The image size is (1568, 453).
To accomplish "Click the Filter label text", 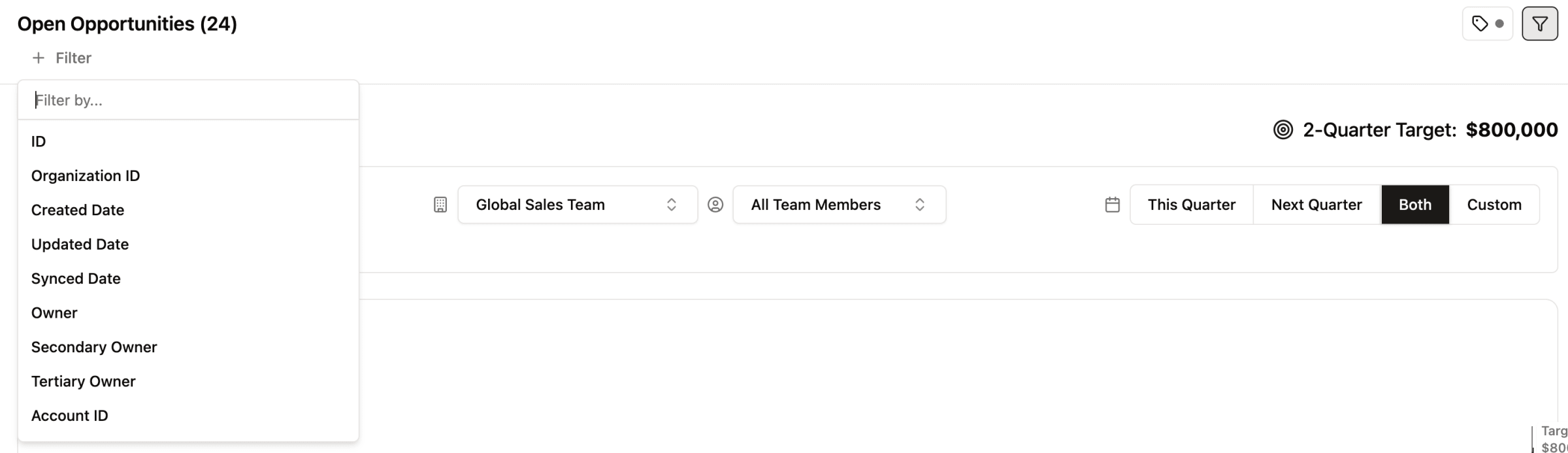I will click(x=73, y=58).
